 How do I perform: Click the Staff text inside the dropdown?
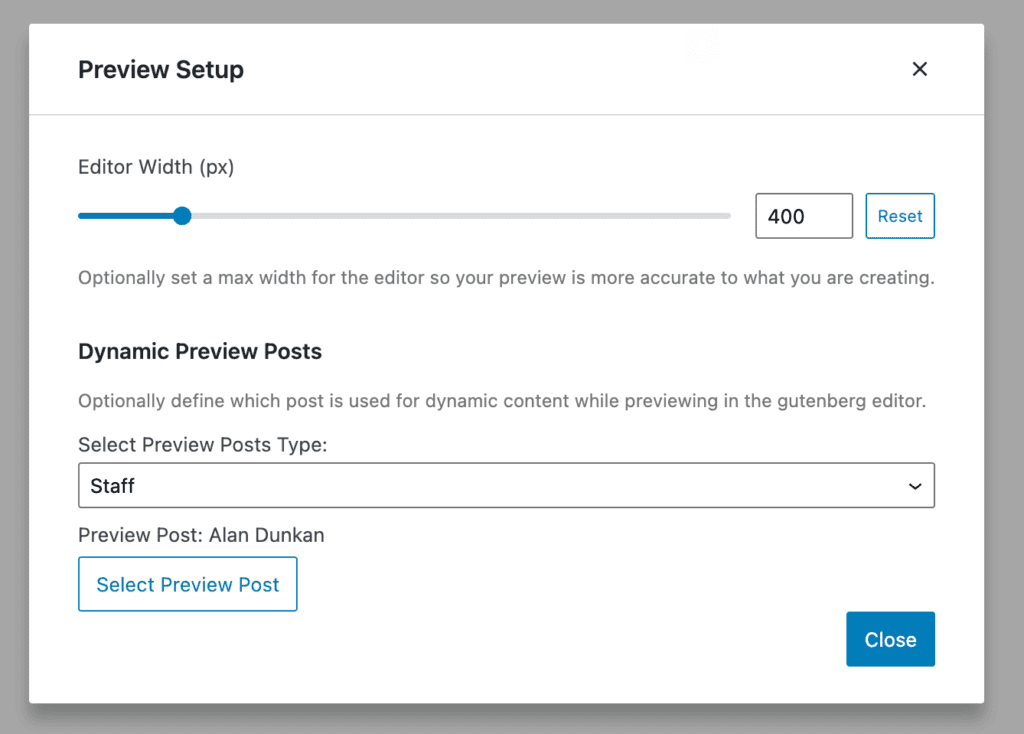[113, 486]
